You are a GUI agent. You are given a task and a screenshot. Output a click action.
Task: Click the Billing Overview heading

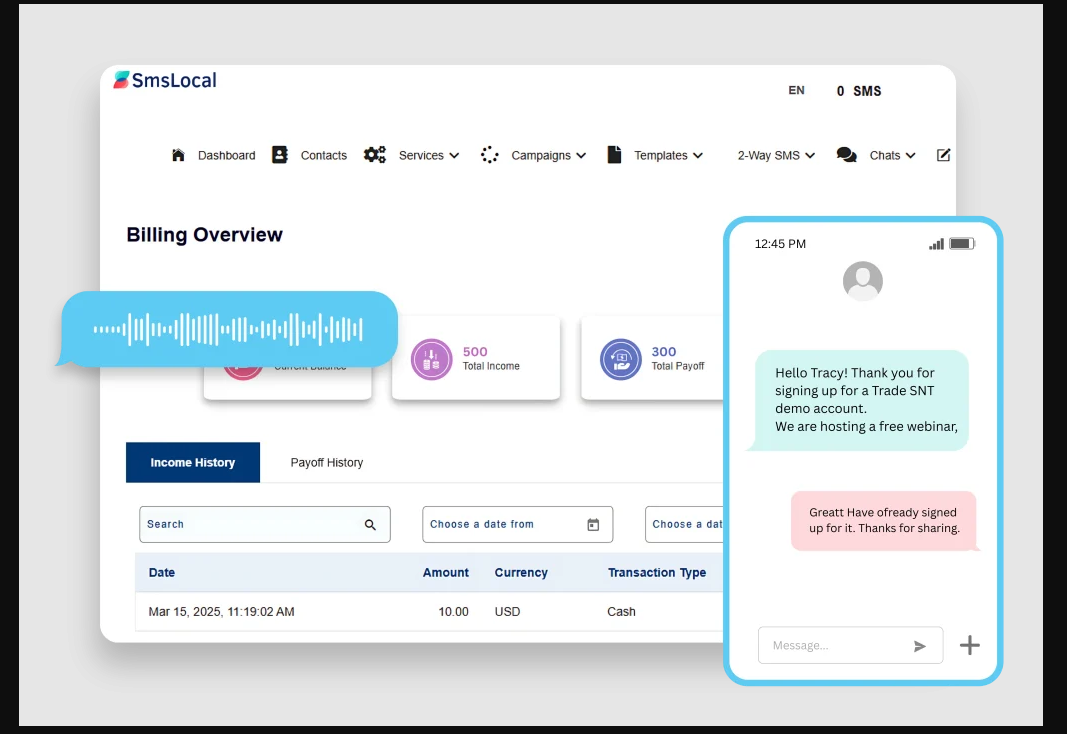click(x=204, y=235)
